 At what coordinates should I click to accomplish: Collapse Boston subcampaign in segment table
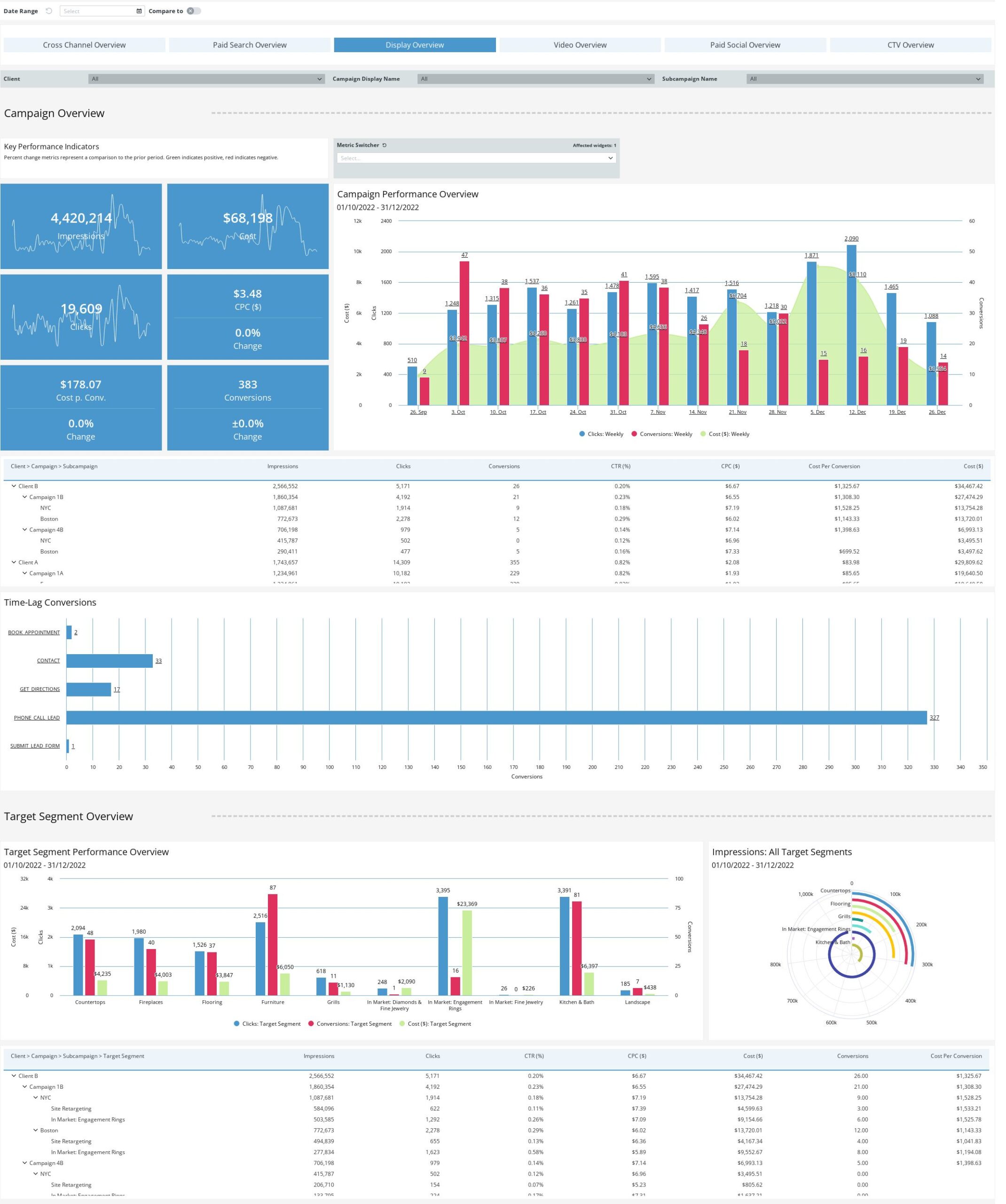(x=36, y=1131)
